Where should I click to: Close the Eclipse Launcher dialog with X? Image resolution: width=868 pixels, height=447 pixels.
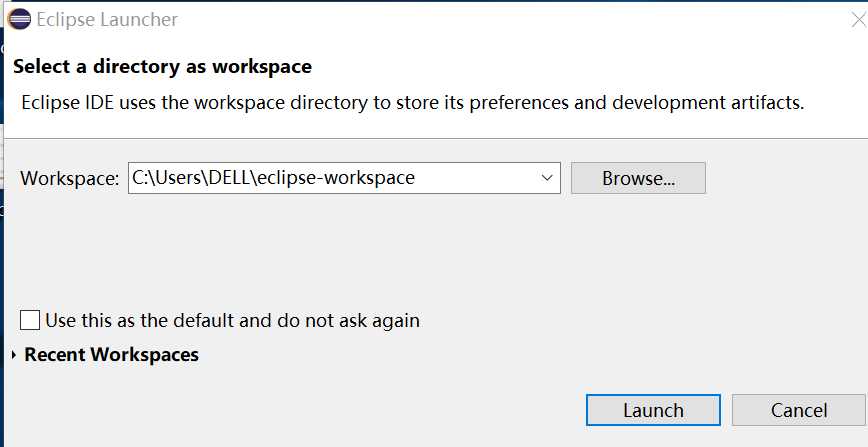[x=859, y=20]
